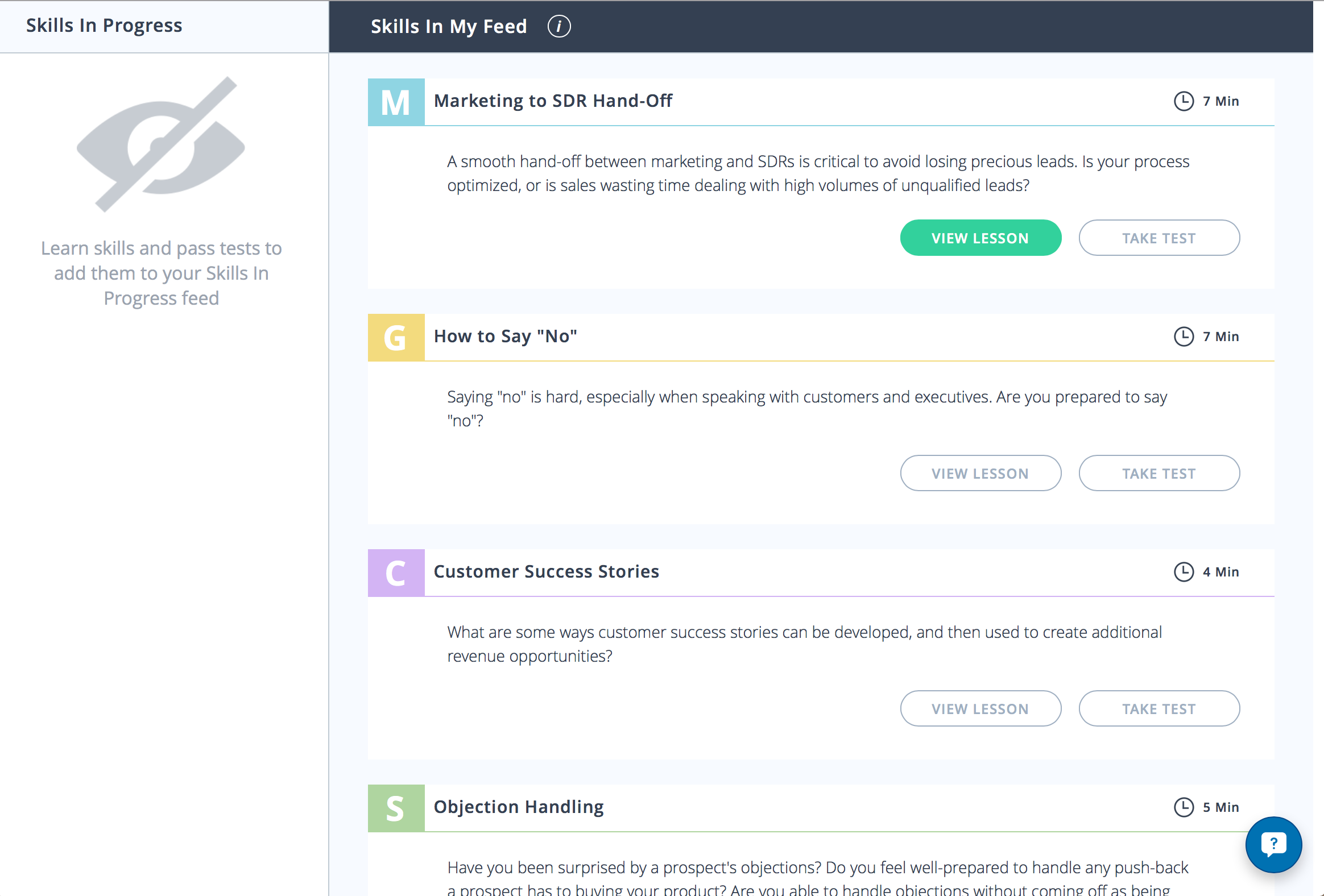The image size is (1324, 896).
Task: Click the info icon beside Skills In My Feed
Action: 559,26
